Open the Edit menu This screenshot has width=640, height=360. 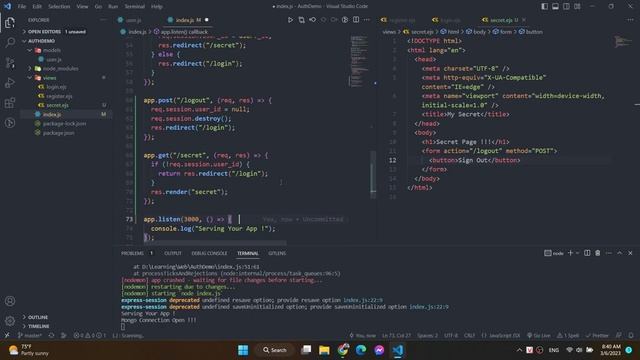point(37,7)
